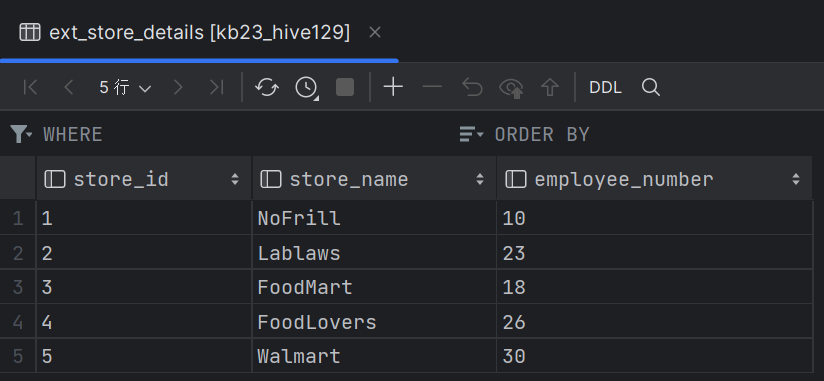Select row number 1 gutter

click(18, 218)
